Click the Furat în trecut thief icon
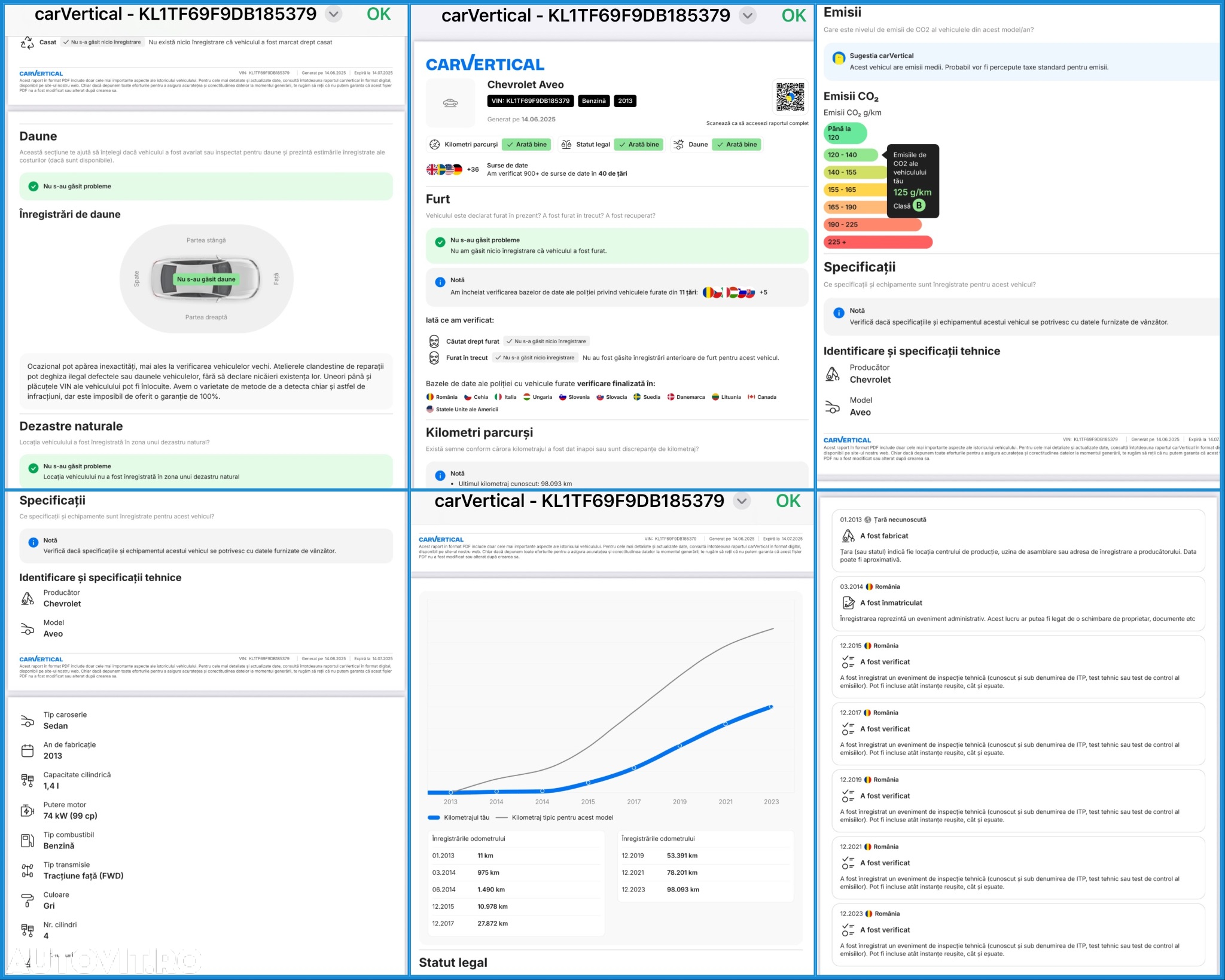Viewport: 1225px width, 980px height. pyautogui.click(x=434, y=358)
